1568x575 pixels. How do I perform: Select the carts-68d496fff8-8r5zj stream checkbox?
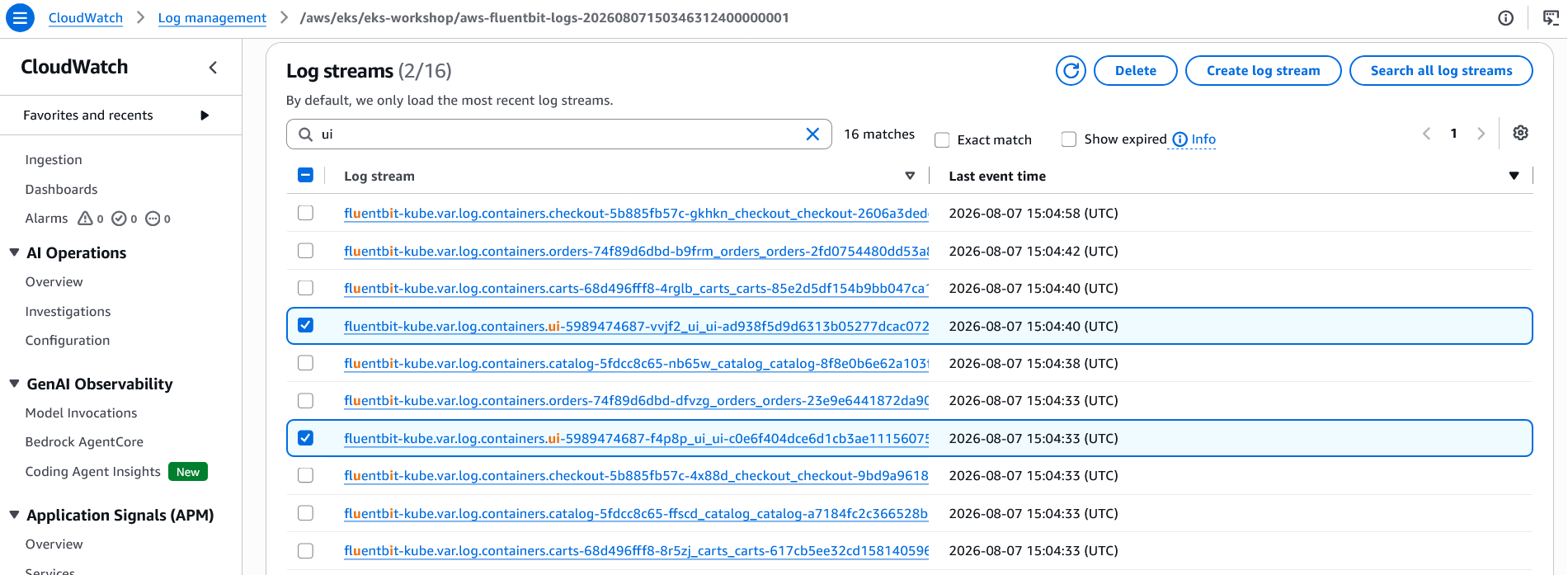[305, 550]
